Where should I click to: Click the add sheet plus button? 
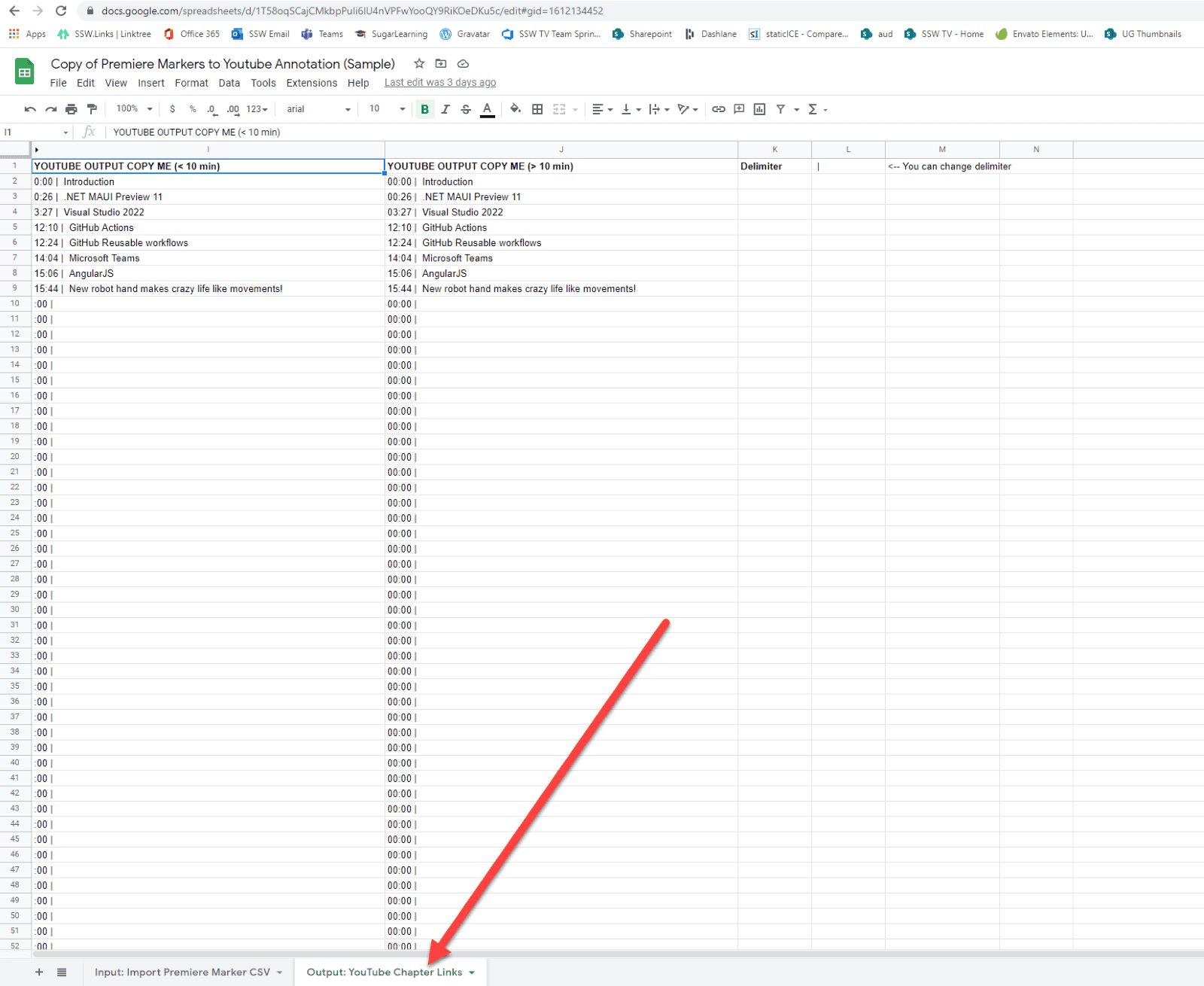coord(39,972)
